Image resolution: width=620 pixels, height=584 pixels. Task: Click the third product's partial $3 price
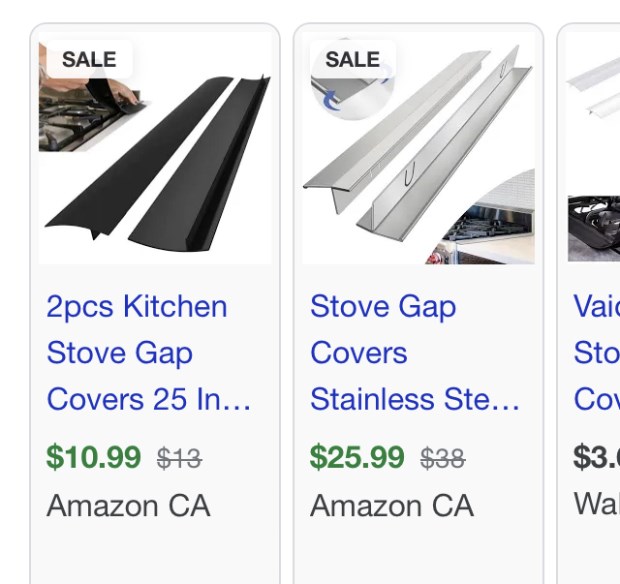tap(597, 457)
